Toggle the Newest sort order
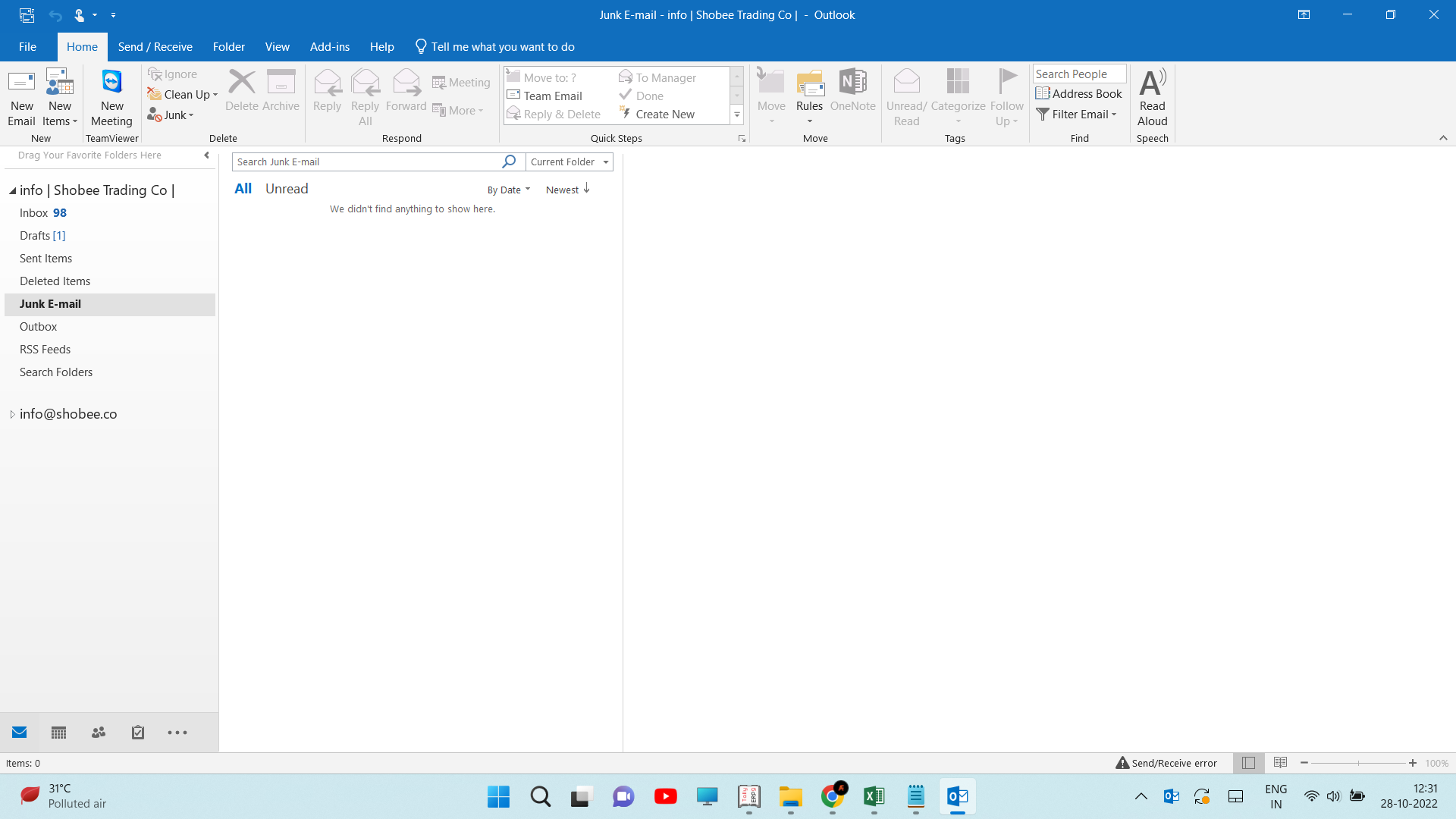Screen dimensions: 1456x819 pos(568,190)
